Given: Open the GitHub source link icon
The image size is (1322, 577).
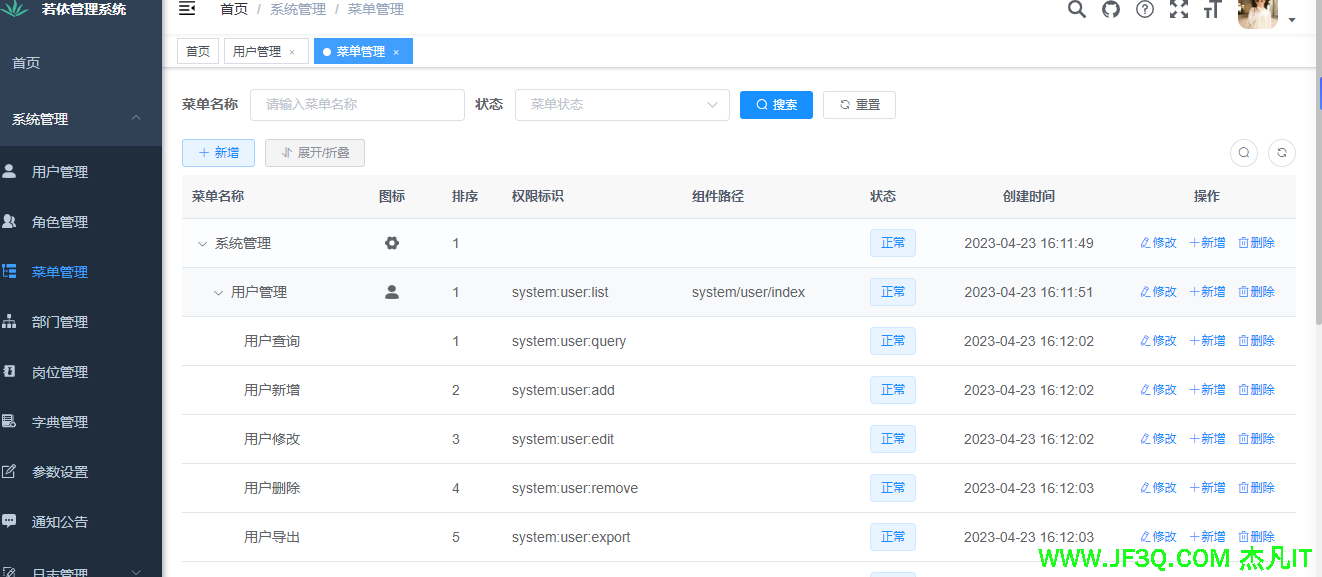Looking at the screenshot, I should coord(1111,9).
